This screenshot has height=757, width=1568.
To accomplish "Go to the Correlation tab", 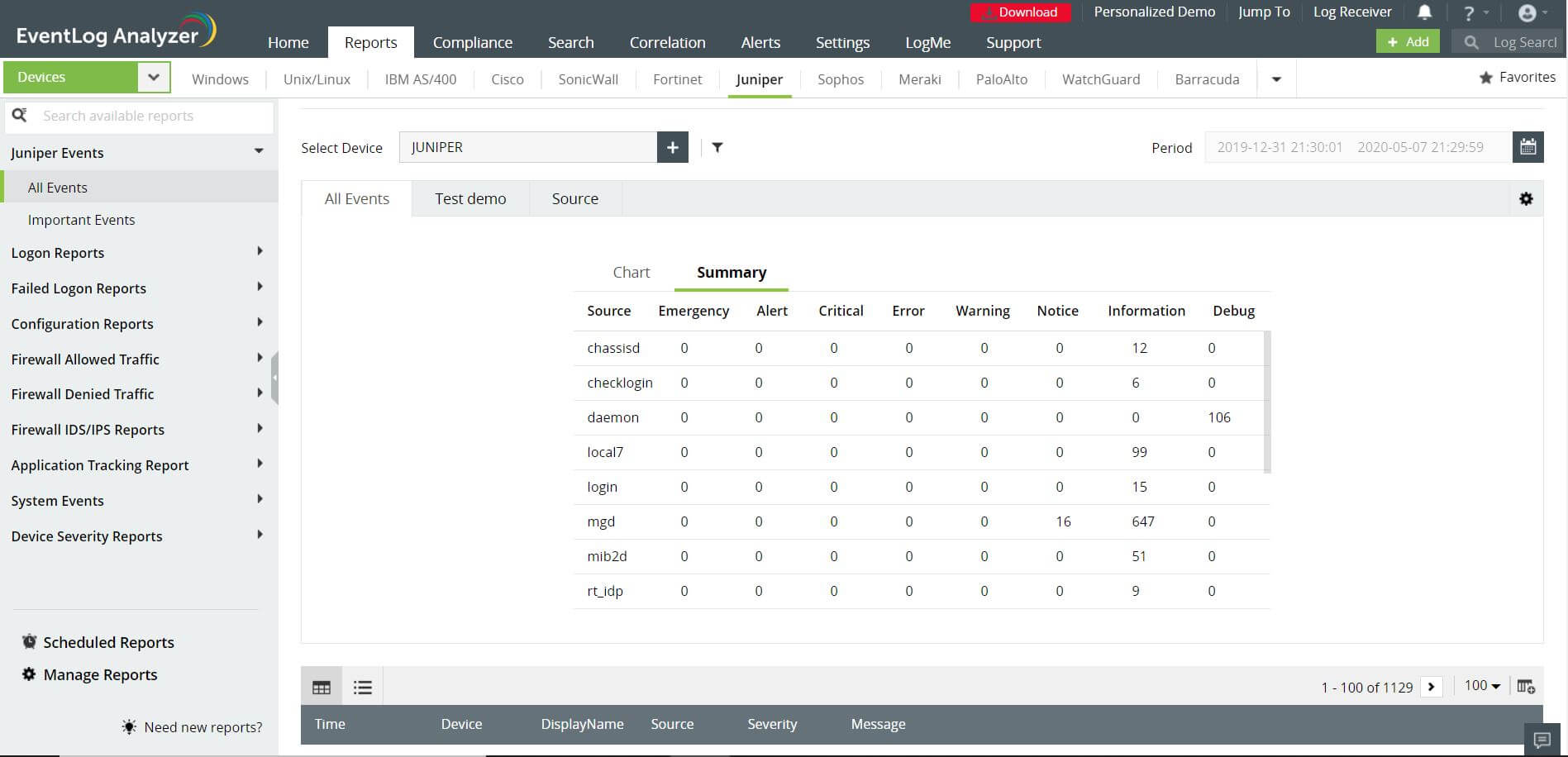I will pos(667,42).
